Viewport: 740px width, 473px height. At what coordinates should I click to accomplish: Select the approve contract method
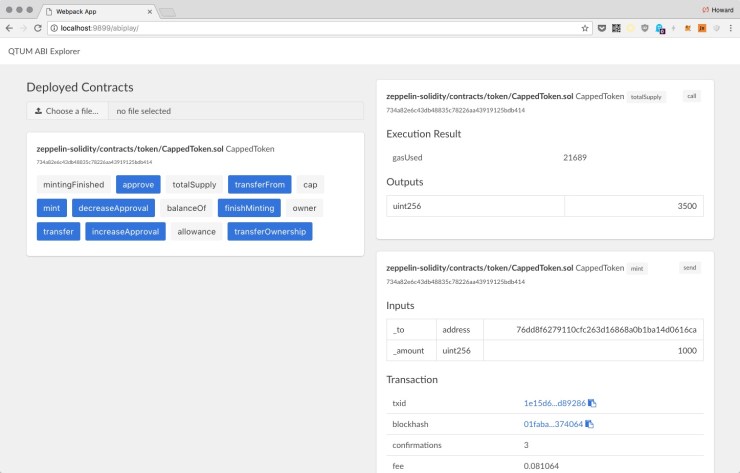click(138, 184)
